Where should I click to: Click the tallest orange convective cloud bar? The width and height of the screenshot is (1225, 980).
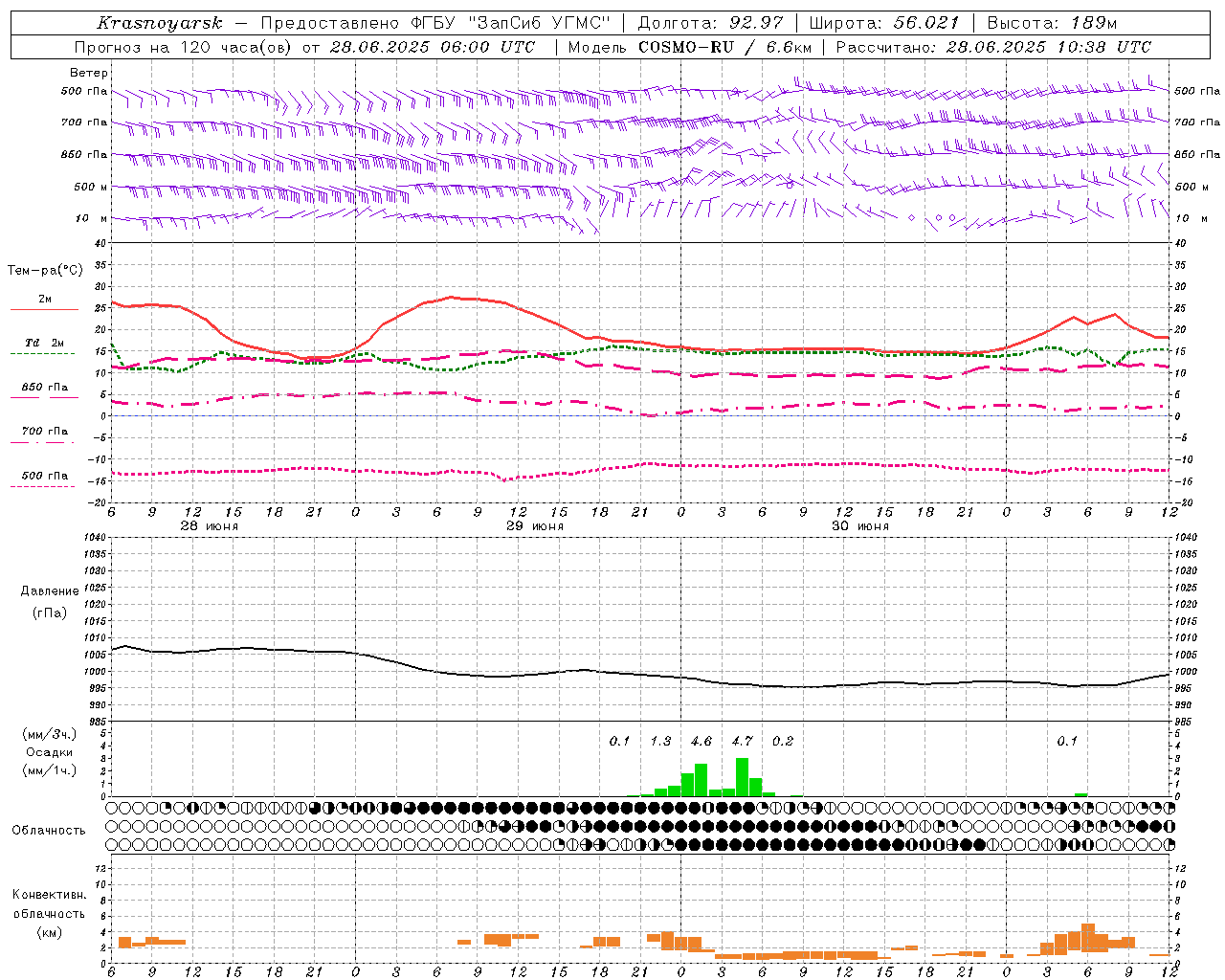pyautogui.click(x=1088, y=938)
